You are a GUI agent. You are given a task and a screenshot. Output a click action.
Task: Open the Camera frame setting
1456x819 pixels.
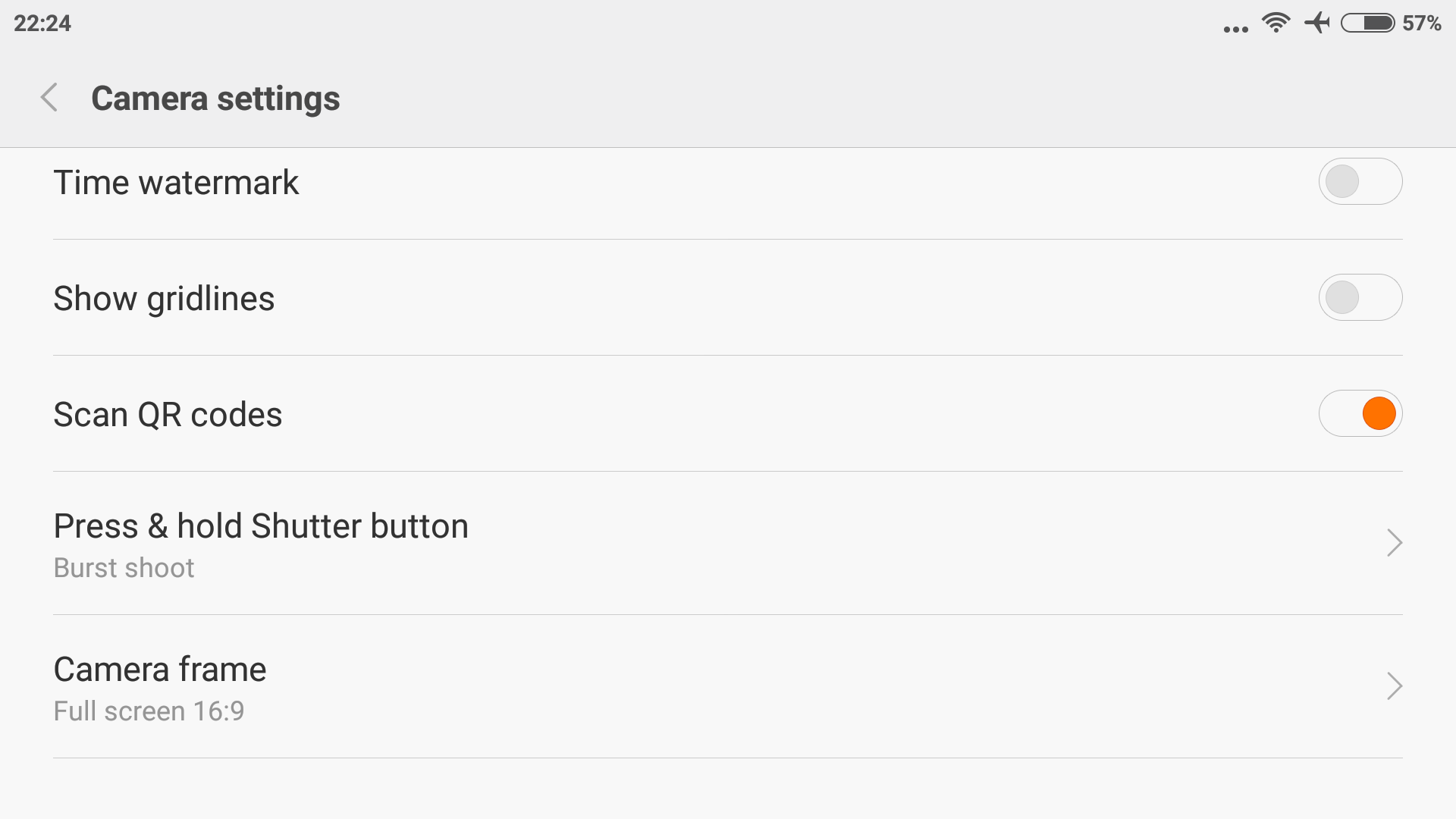pos(728,686)
